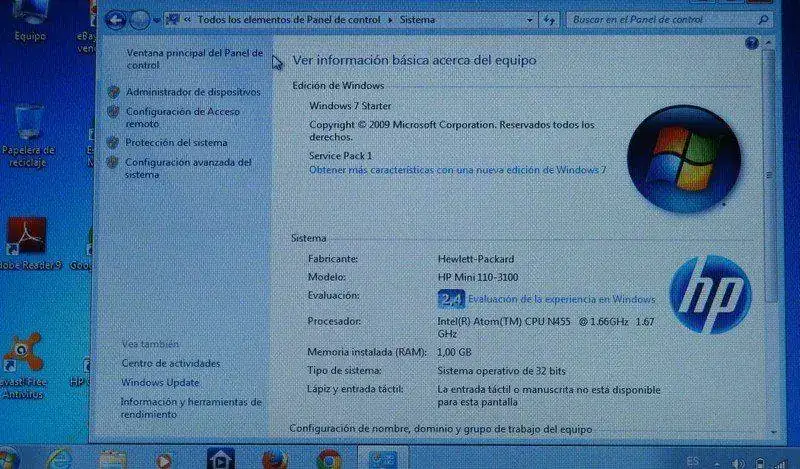Open Windows Media Player on the taskbar
The image size is (800, 469).
163,460
